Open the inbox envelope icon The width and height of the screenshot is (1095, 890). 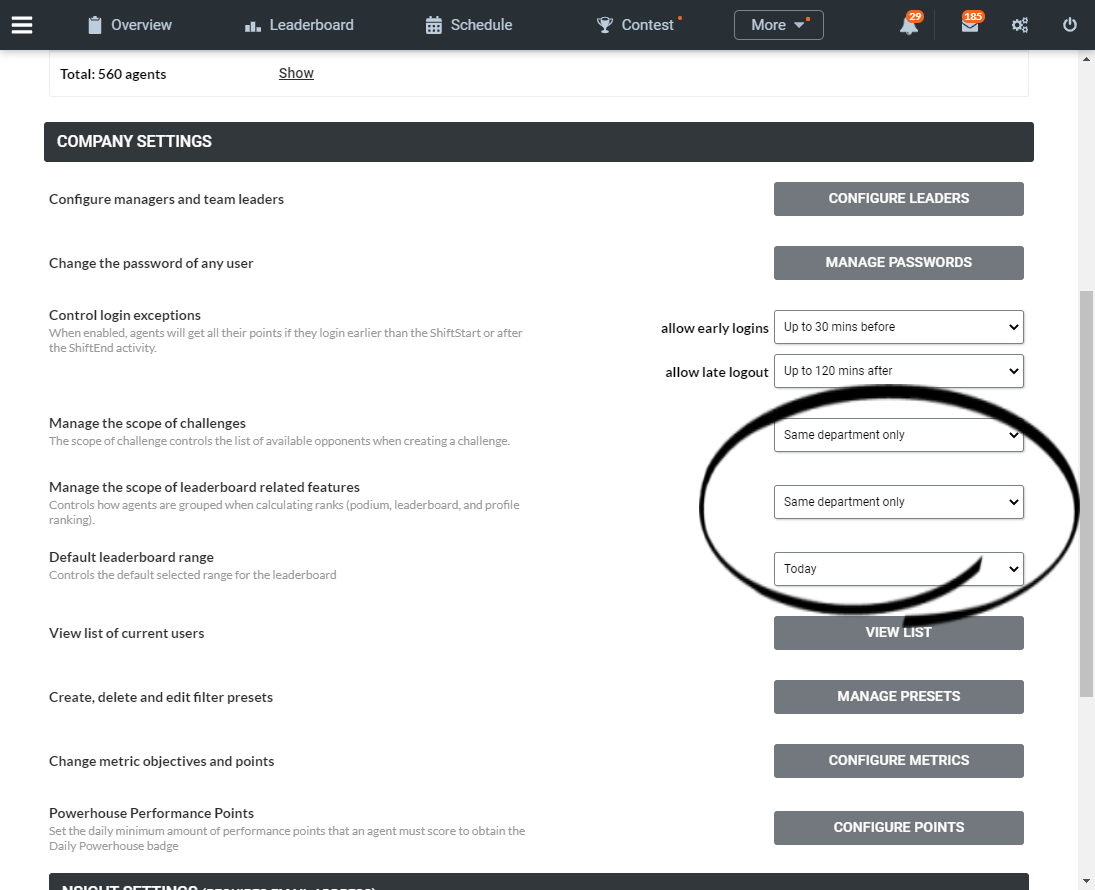coord(969,25)
